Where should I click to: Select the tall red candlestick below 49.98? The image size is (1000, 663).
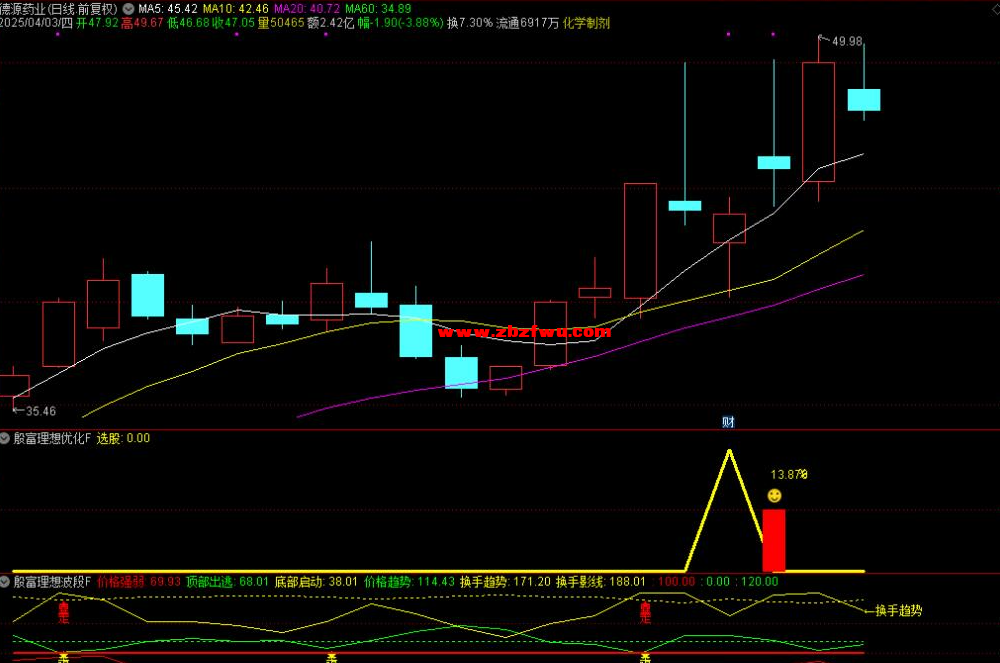click(x=818, y=122)
